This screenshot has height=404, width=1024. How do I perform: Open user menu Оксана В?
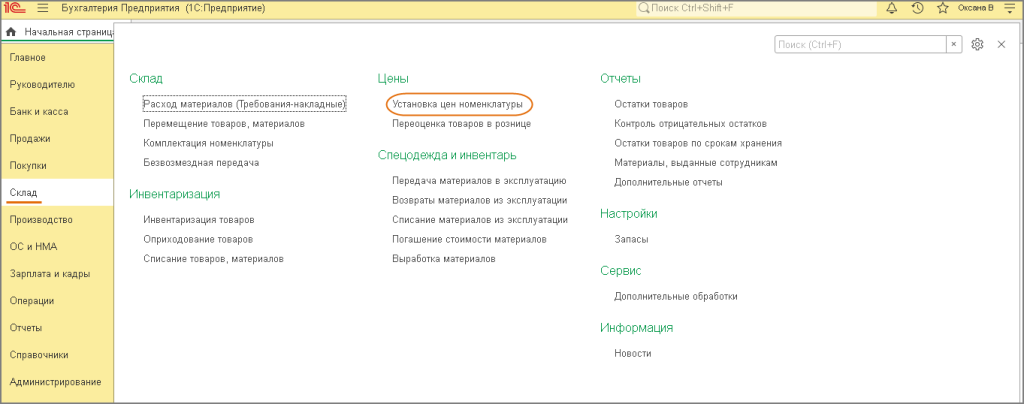tap(979, 8)
